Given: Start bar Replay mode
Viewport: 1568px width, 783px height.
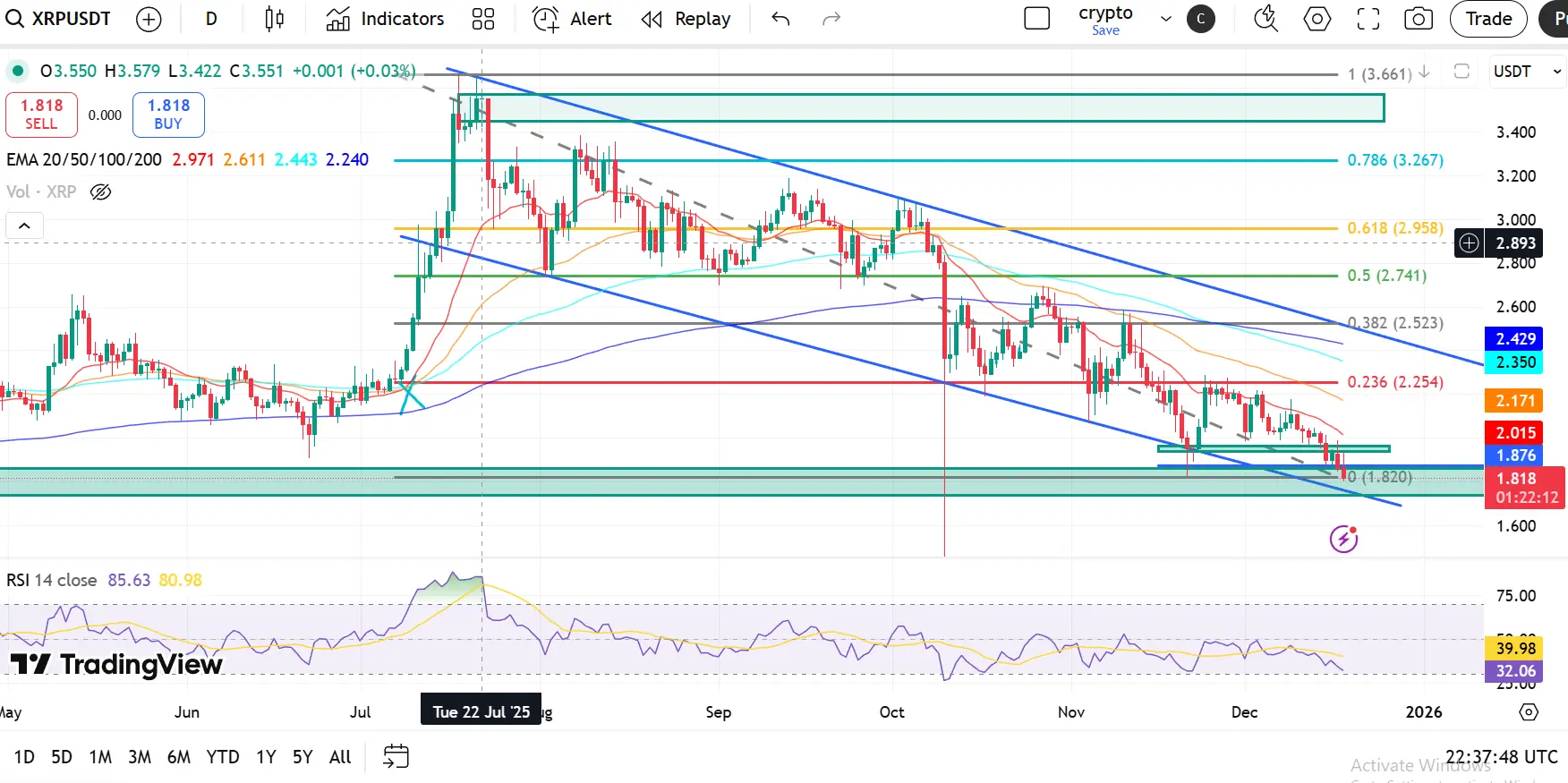Looking at the screenshot, I should tap(686, 19).
